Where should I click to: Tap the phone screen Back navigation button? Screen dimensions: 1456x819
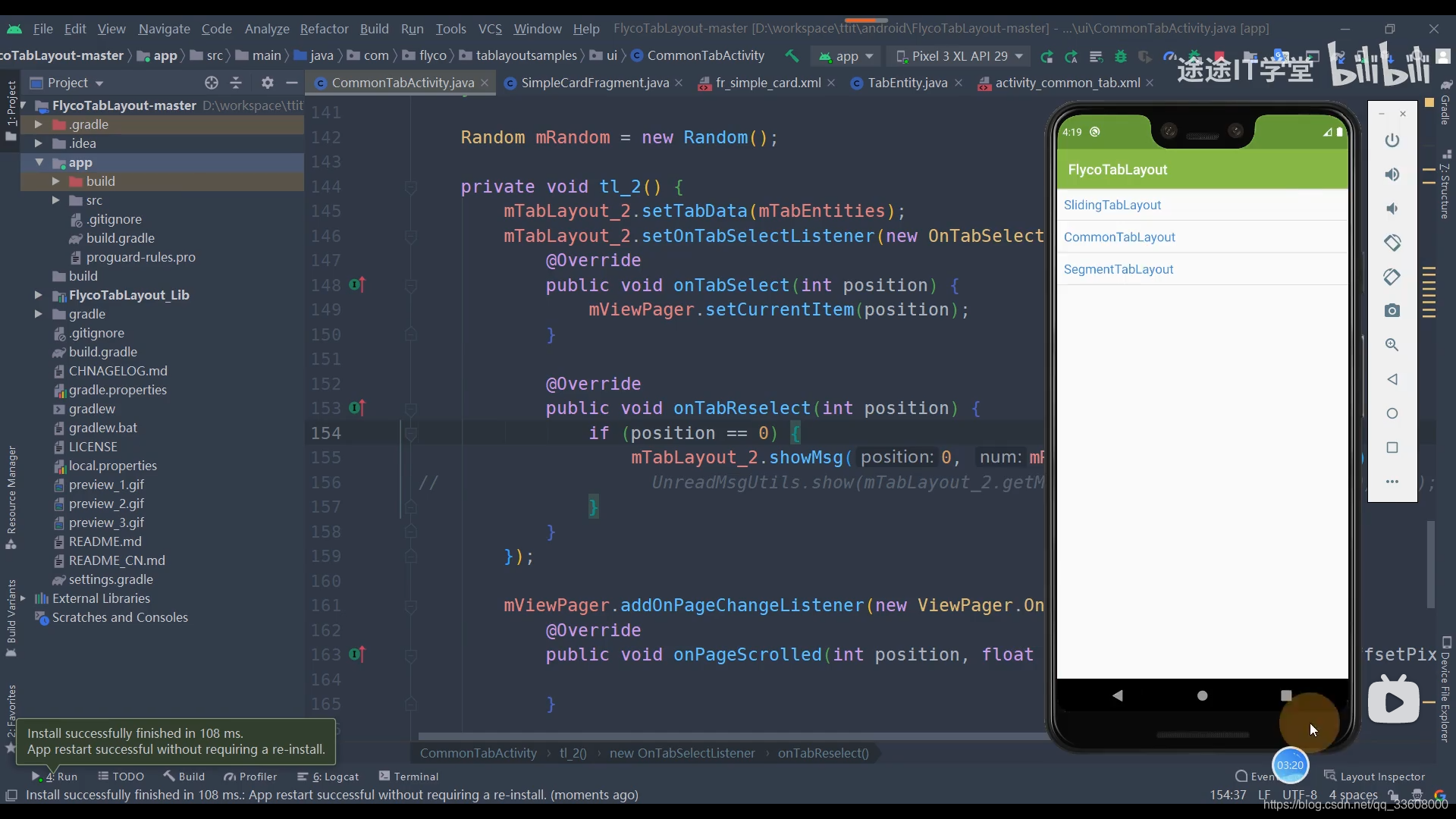click(1118, 695)
